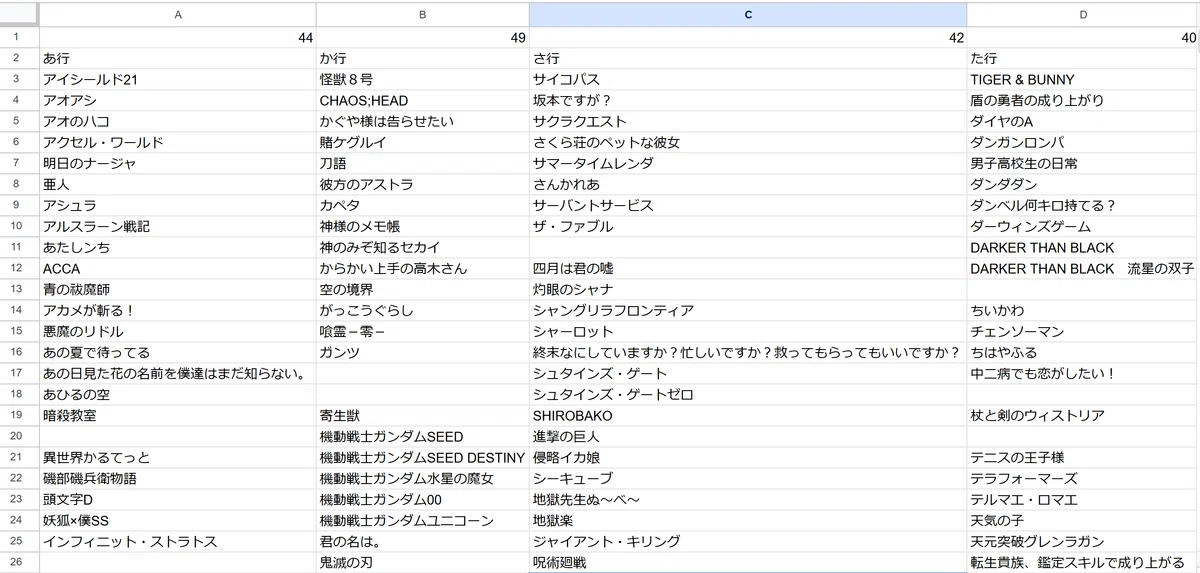Click cell containing アクセル・ワールド
This screenshot has width=1200, height=573.
point(178,143)
